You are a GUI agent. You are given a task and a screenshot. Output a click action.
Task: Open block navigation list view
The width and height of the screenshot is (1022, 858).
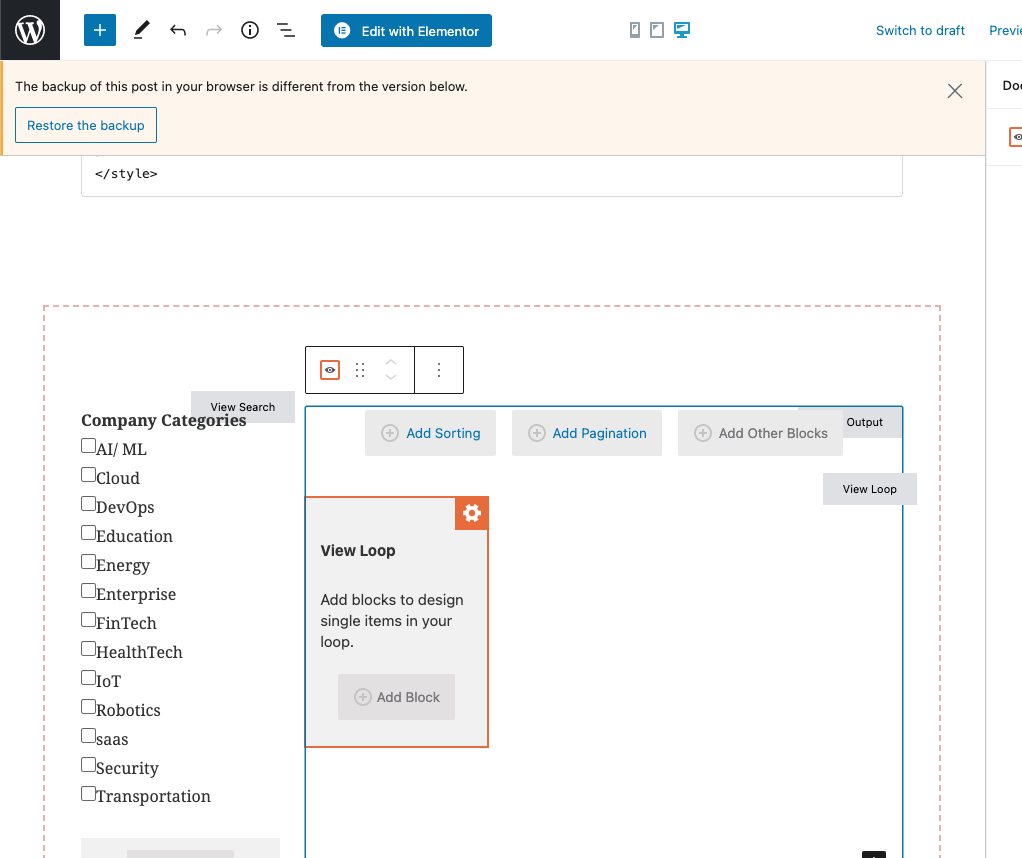(x=285, y=30)
